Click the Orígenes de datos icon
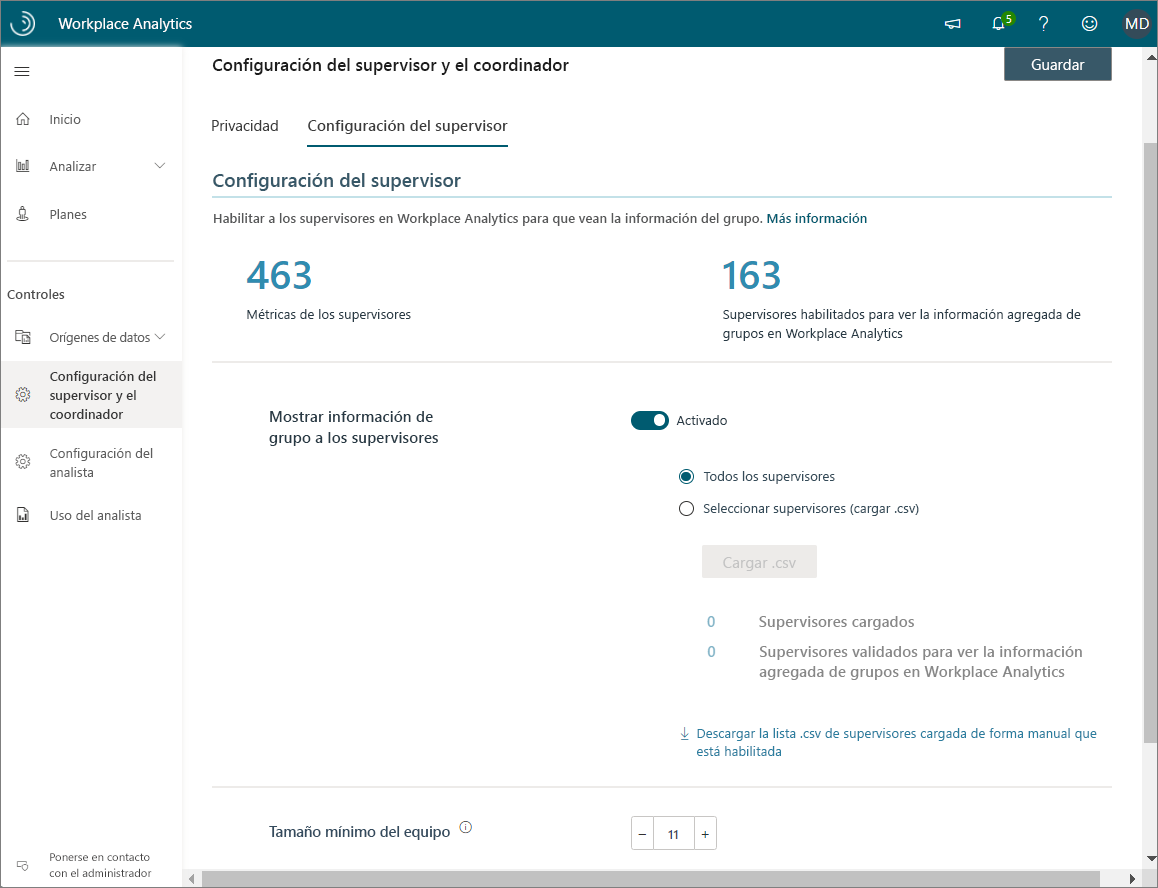 (x=23, y=338)
